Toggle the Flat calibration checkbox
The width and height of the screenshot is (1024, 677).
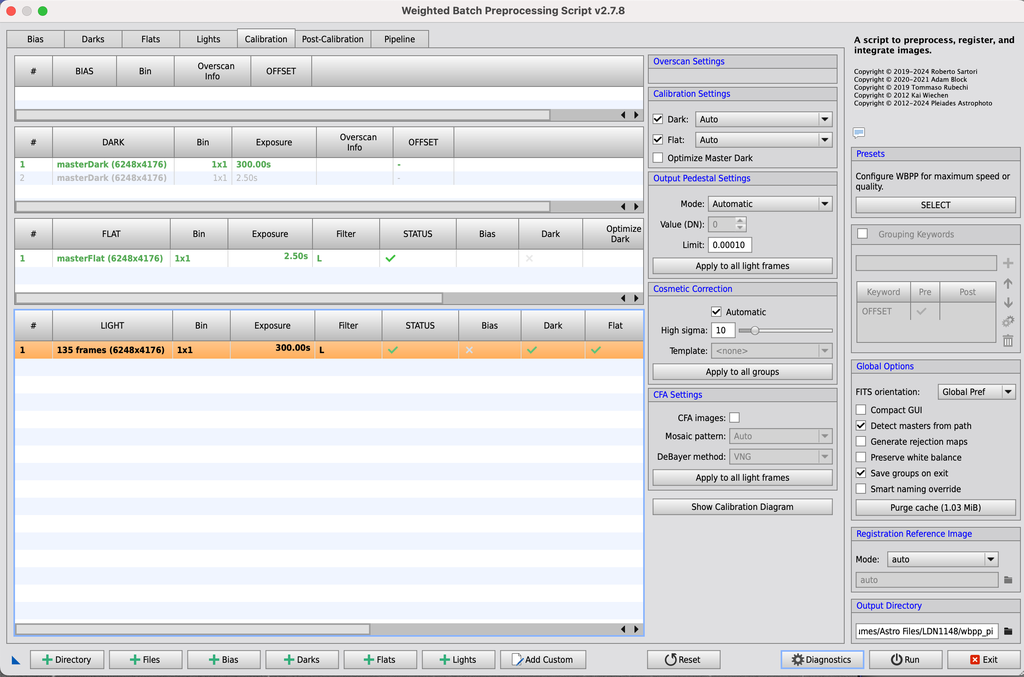click(x=658, y=140)
